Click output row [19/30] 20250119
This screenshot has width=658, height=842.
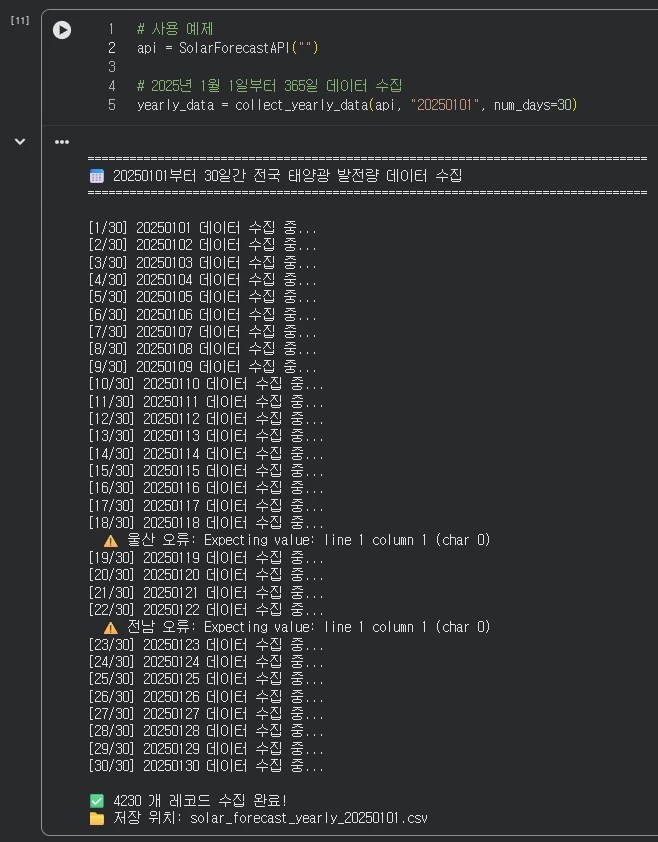click(x=206, y=558)
